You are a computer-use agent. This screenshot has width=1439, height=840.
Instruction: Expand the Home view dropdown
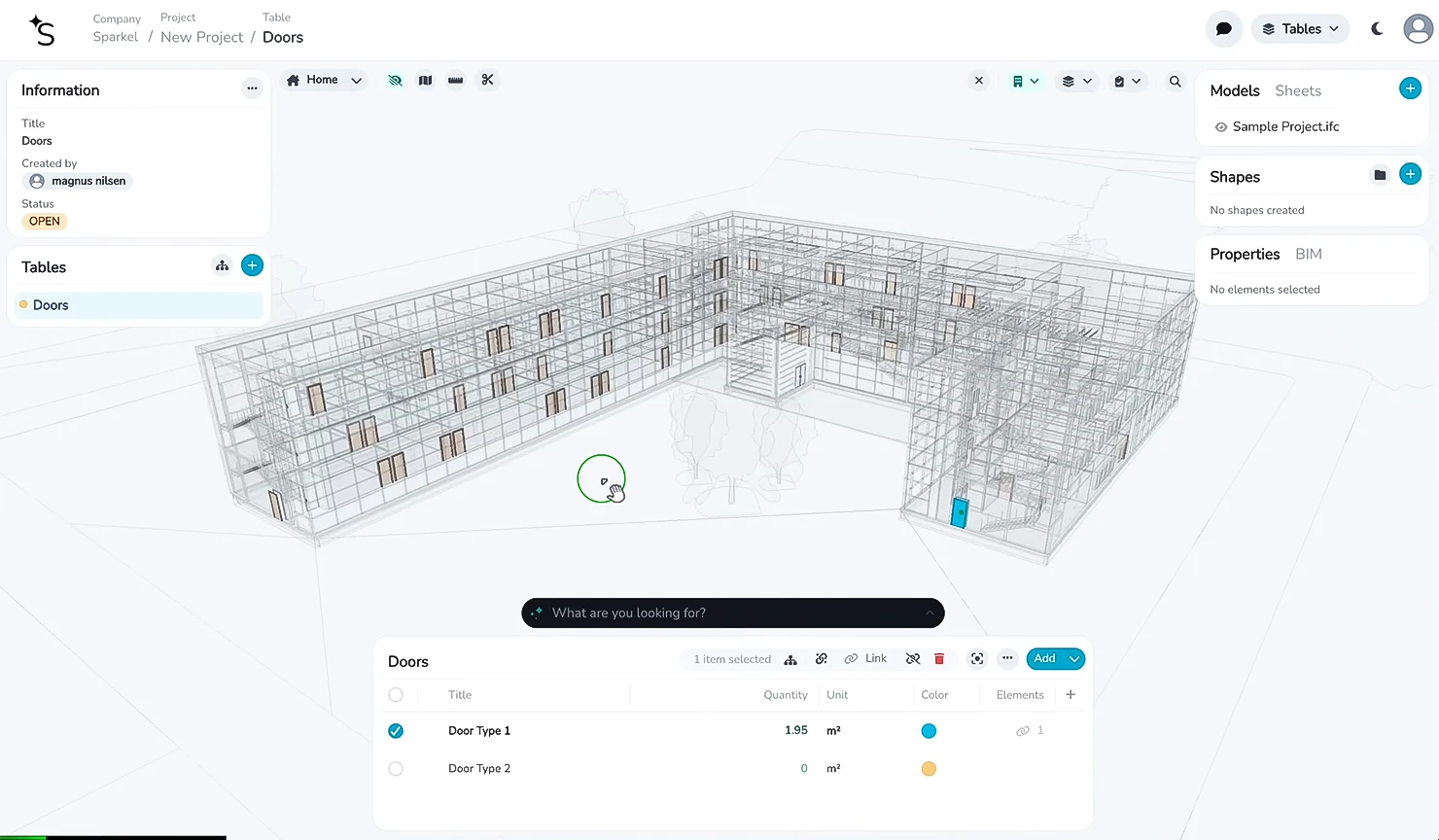pos(356,81)
